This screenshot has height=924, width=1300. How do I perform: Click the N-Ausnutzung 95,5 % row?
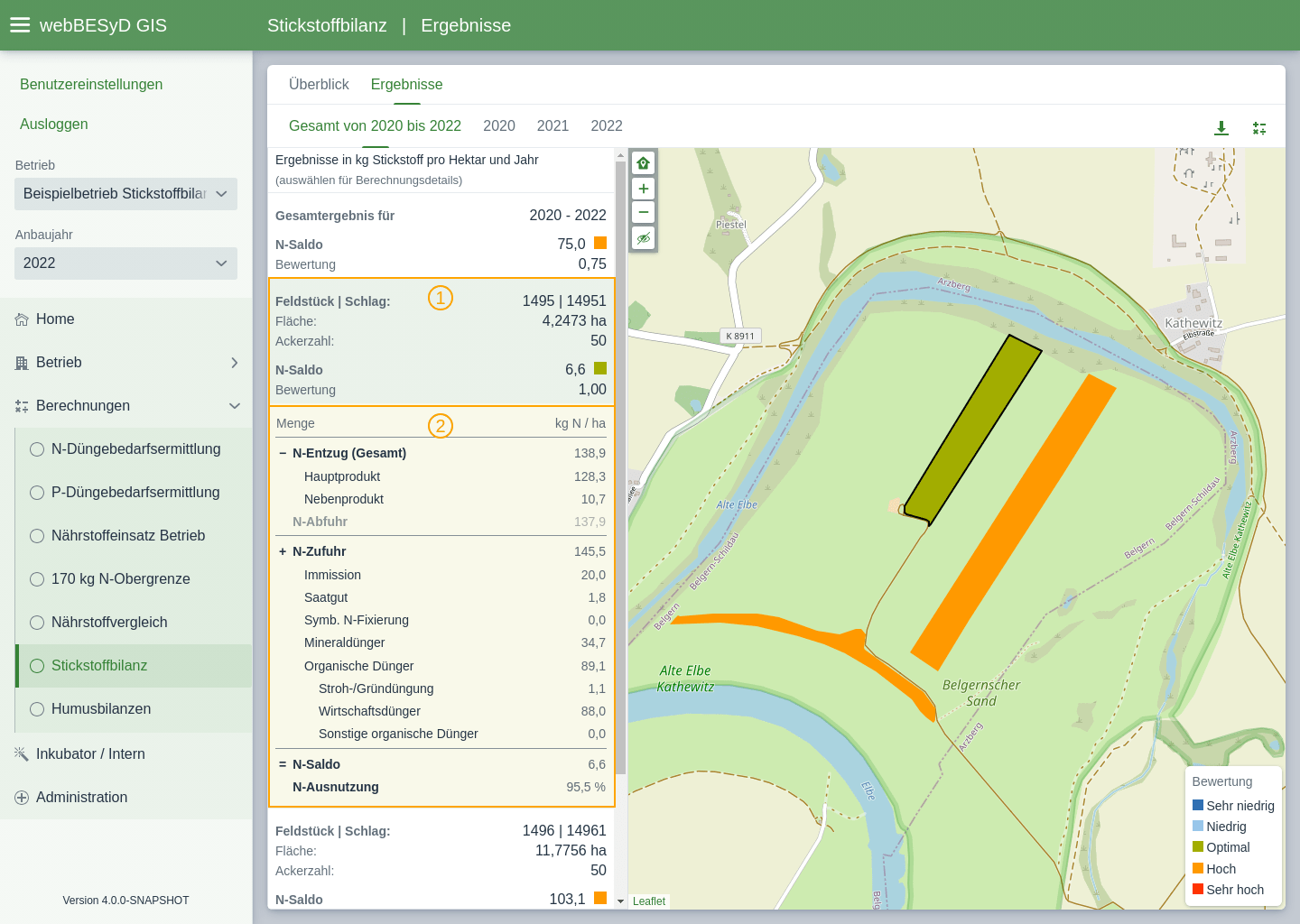point(441,787)
